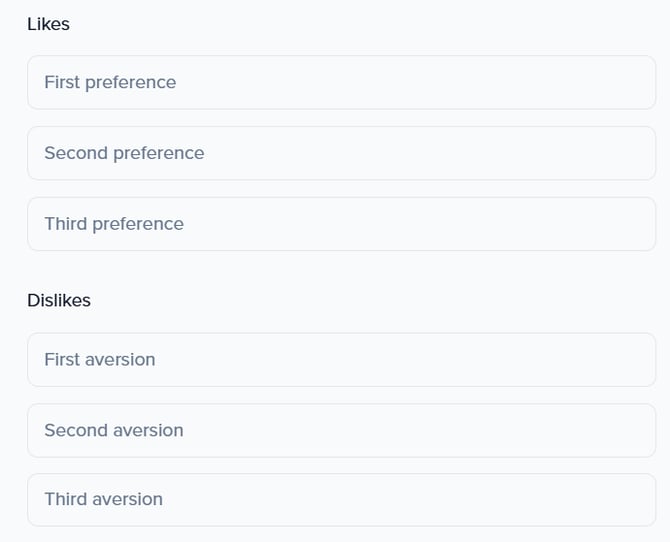Activate the top field under Dislikes
The image size is (670, 542).
[341, 359]
